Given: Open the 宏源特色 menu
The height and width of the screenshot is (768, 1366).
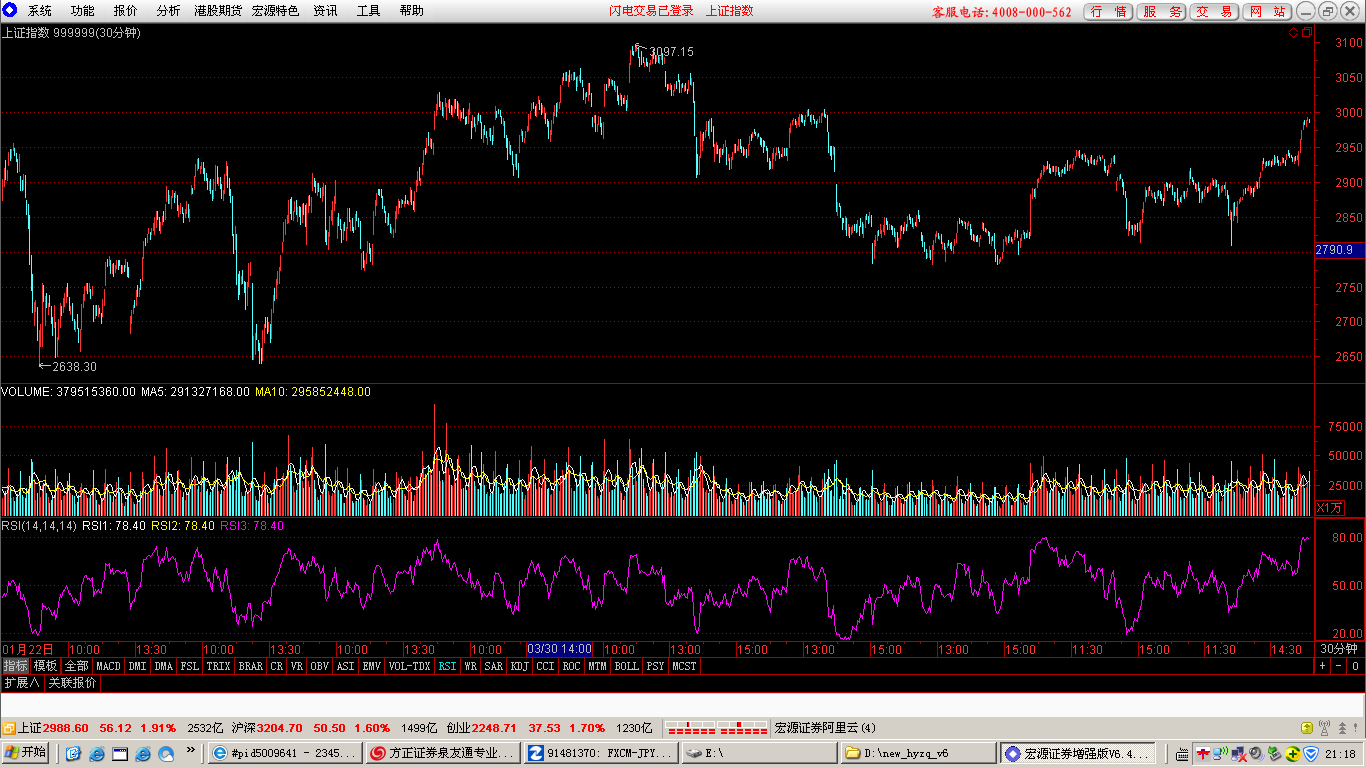Looking at the screenshot, I should (275, 11).
